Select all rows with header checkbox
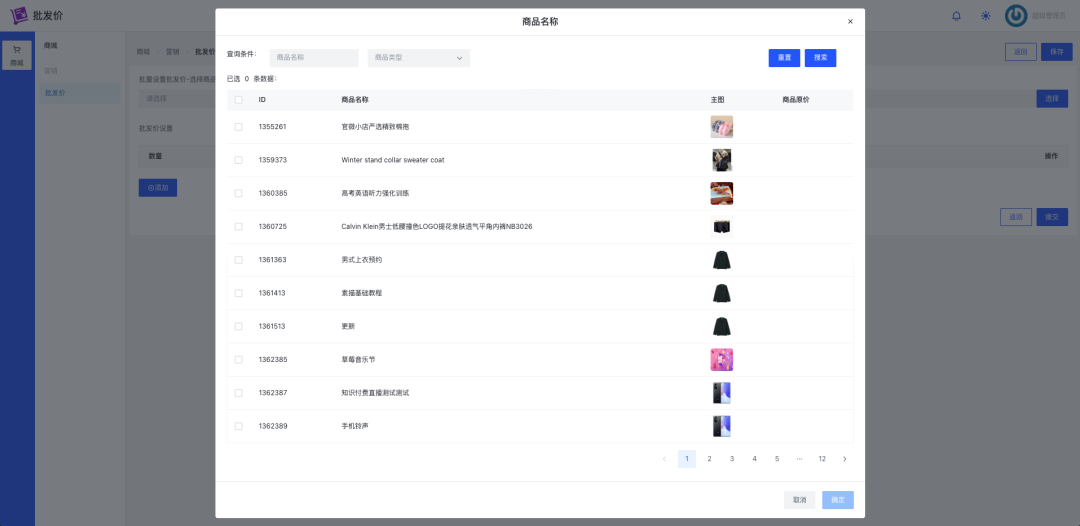 (238, 100)
